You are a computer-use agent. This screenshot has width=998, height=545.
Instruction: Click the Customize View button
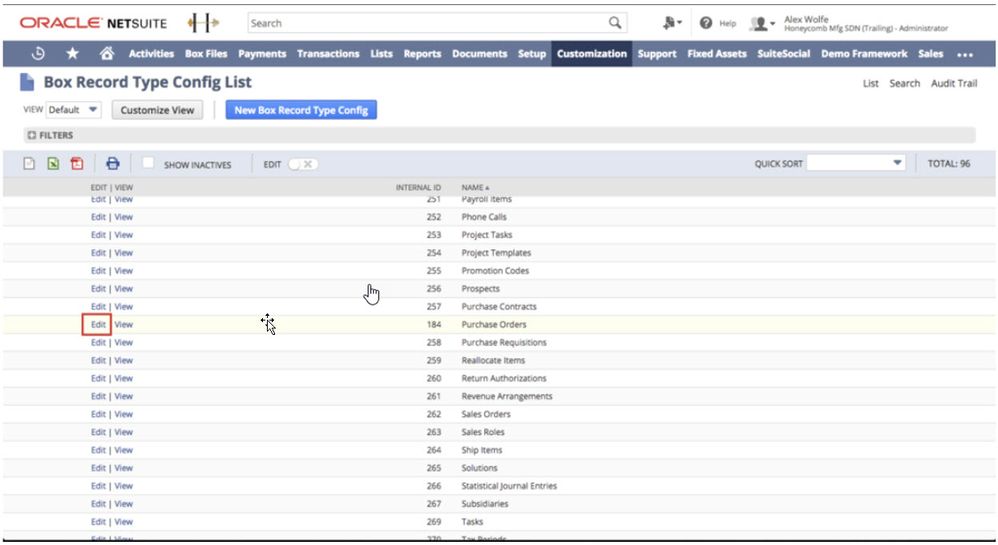click(157, 110)
